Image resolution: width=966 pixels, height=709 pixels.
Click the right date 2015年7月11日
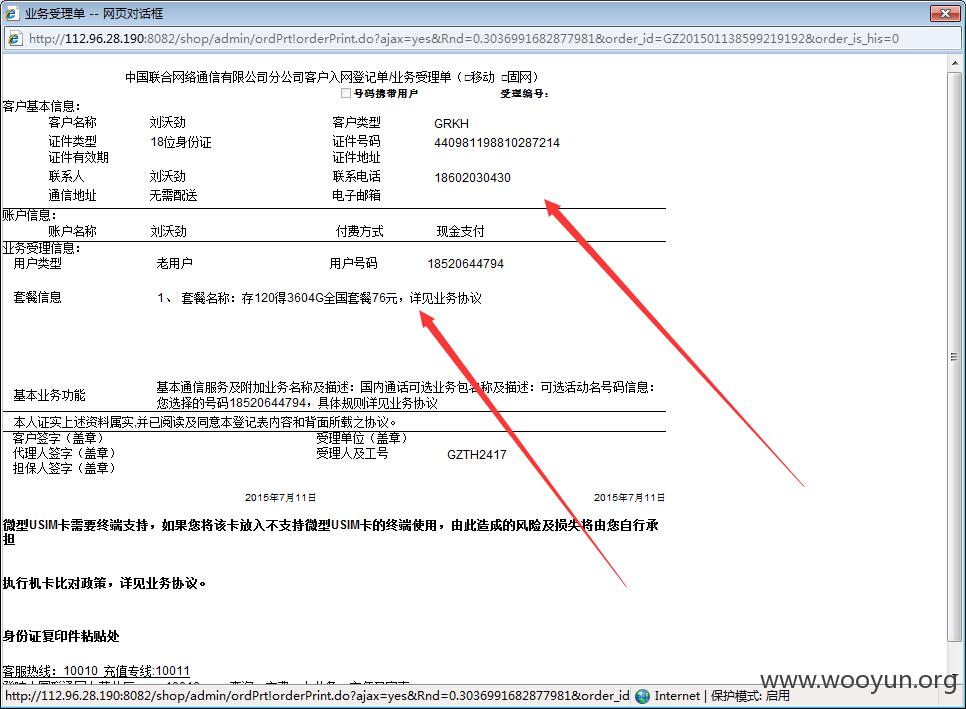pyautogui.click(x=629, y=497)
